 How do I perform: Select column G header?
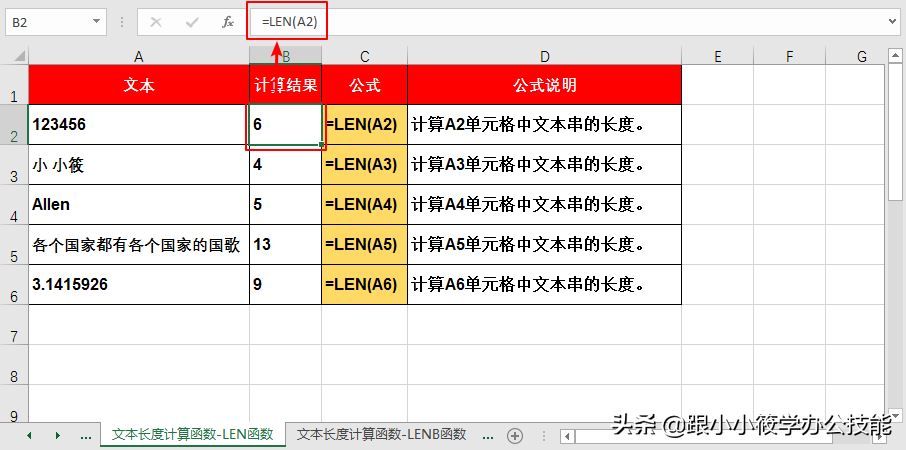point(862,56)
